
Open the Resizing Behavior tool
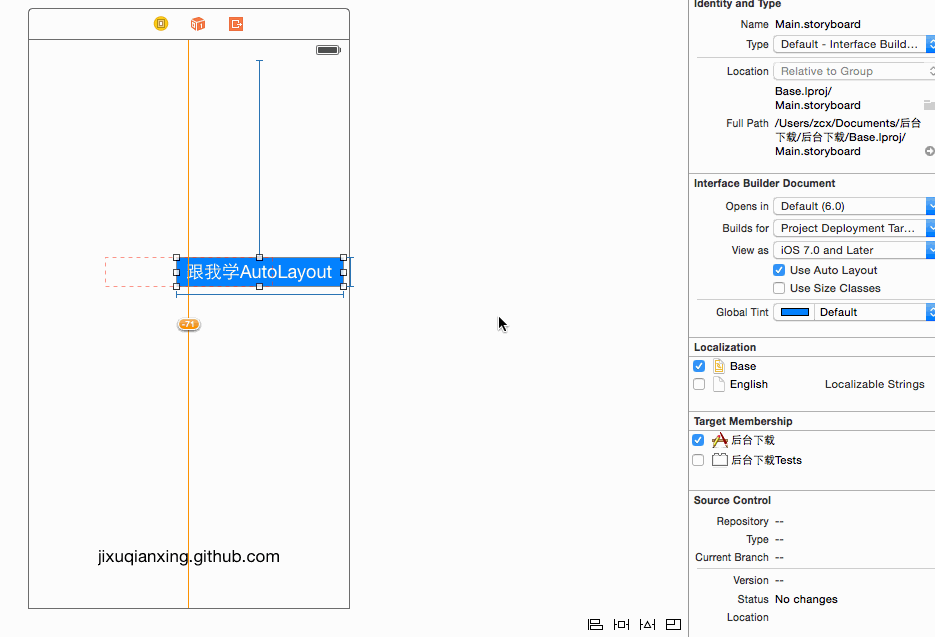pyautogui.click(x=673, y=625)
